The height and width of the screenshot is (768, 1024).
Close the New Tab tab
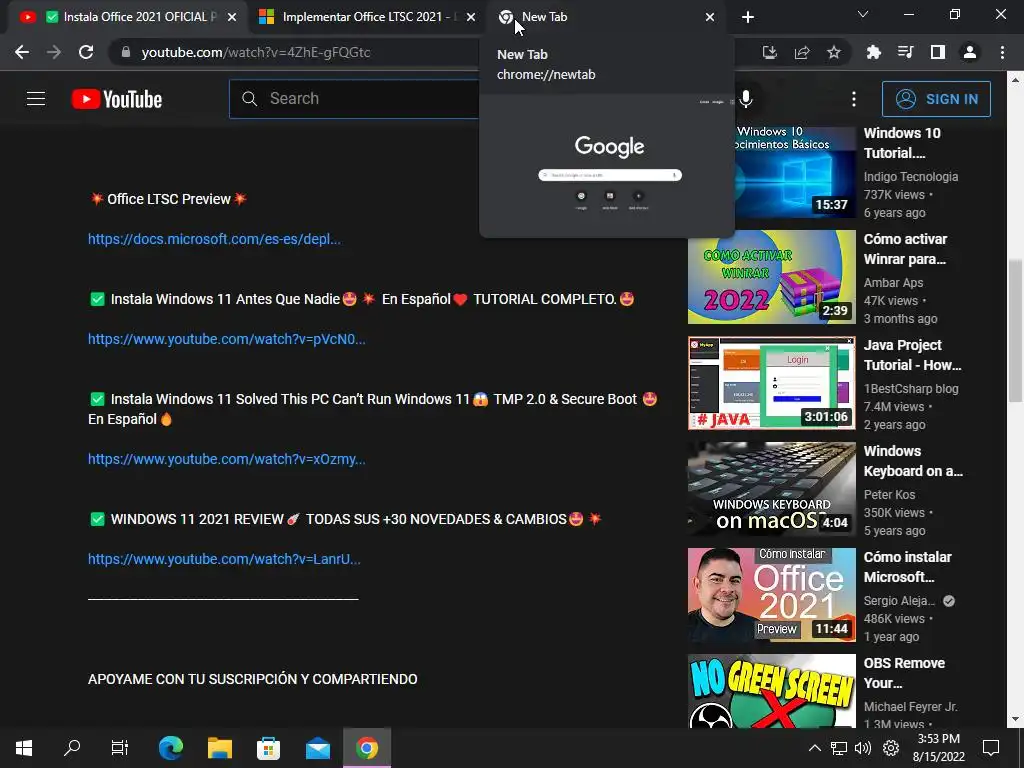click(x=709, y=17)
